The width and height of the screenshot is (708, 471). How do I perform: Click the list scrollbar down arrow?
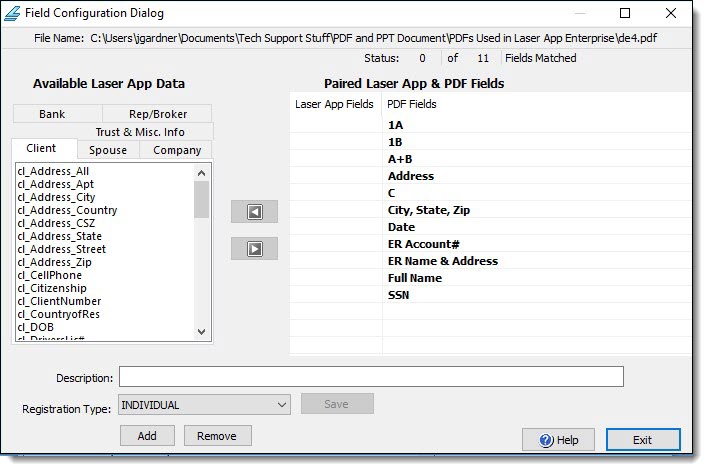201,331
